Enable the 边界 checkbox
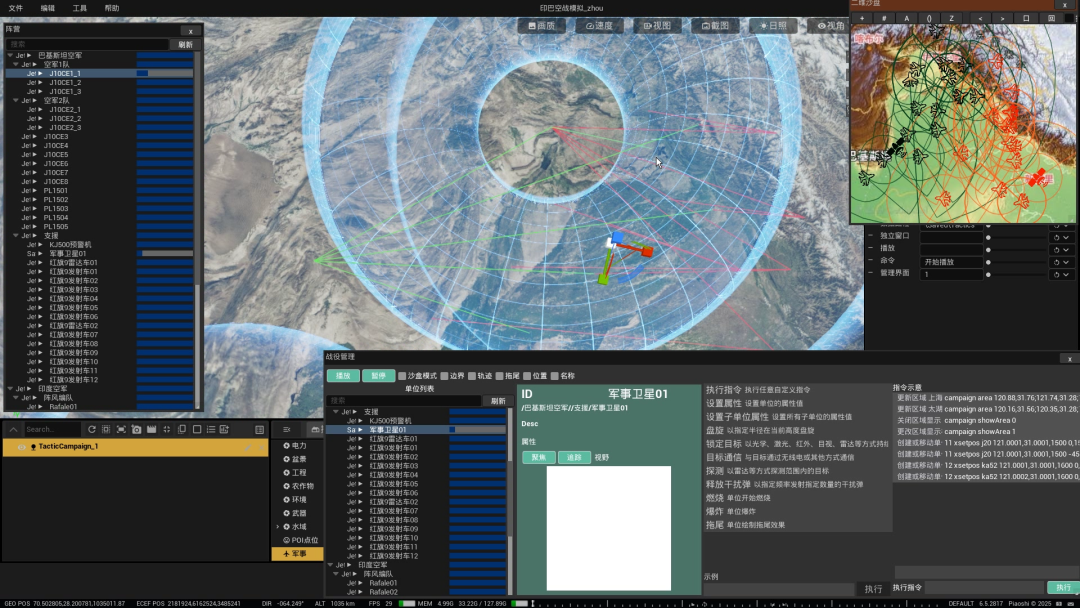Viewport: 1080px width, 608px height. [444, 376]
